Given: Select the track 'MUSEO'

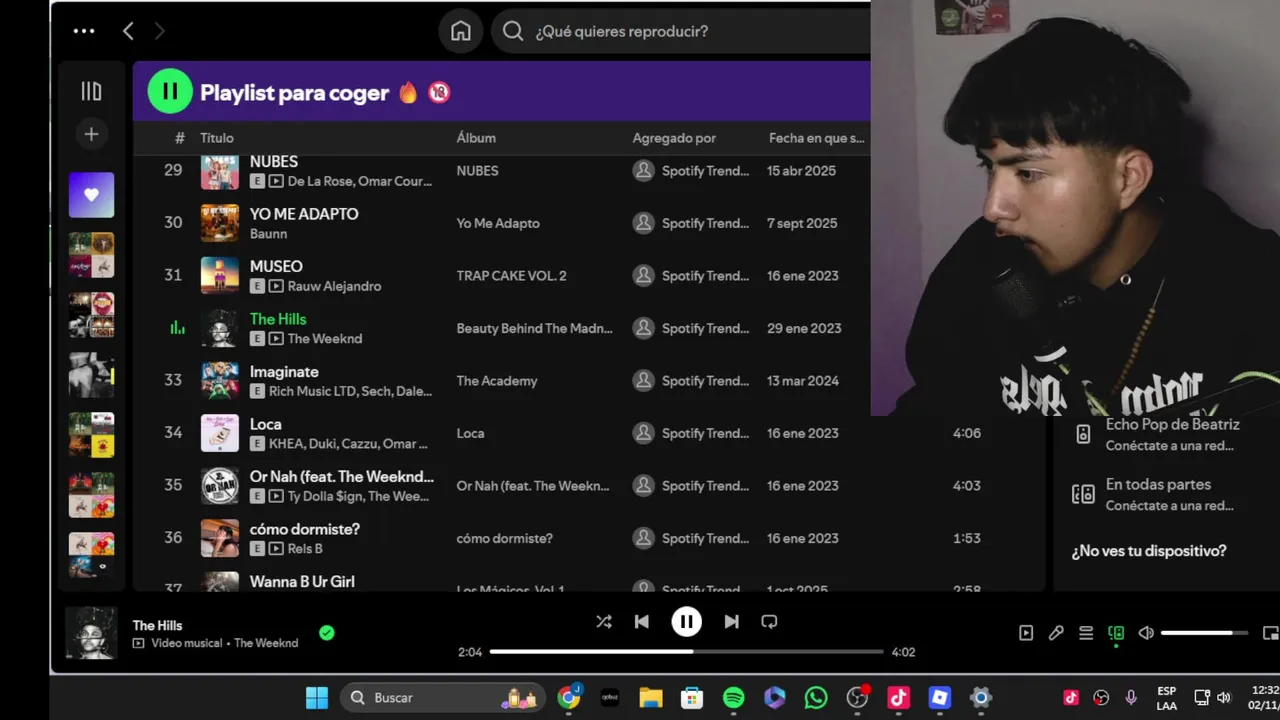Looking at the screenshot, I should point(276,266).
